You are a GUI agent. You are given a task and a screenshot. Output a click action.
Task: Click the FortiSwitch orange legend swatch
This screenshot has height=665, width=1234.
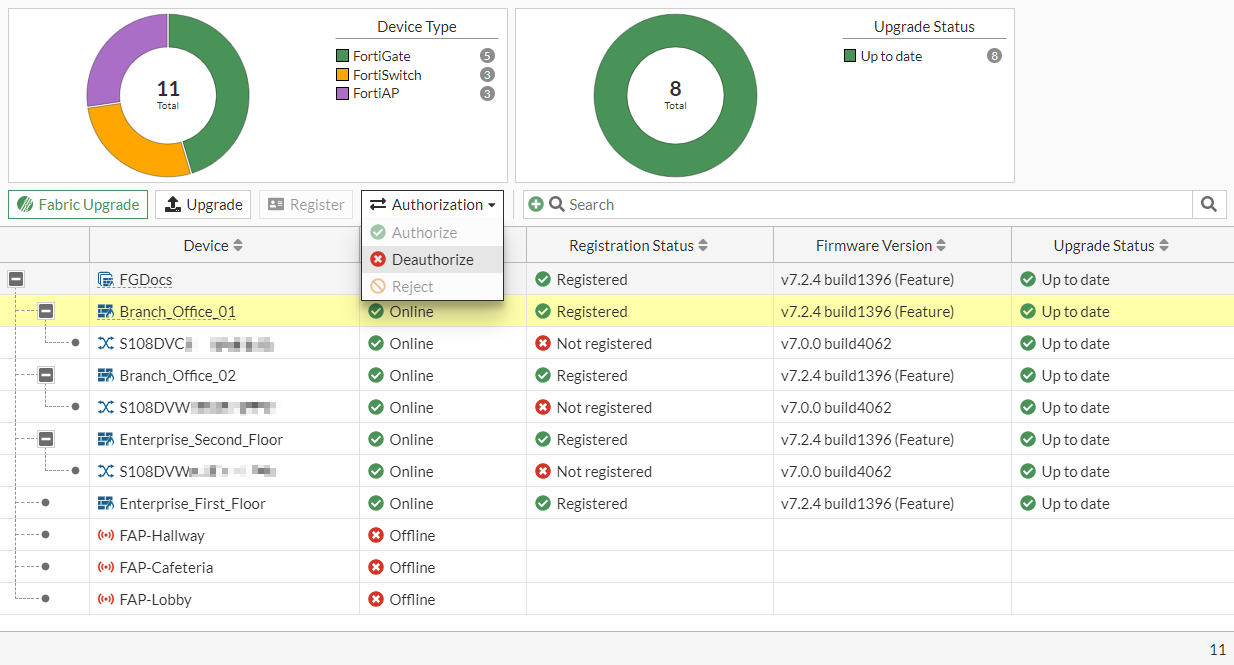click(343, 75)
